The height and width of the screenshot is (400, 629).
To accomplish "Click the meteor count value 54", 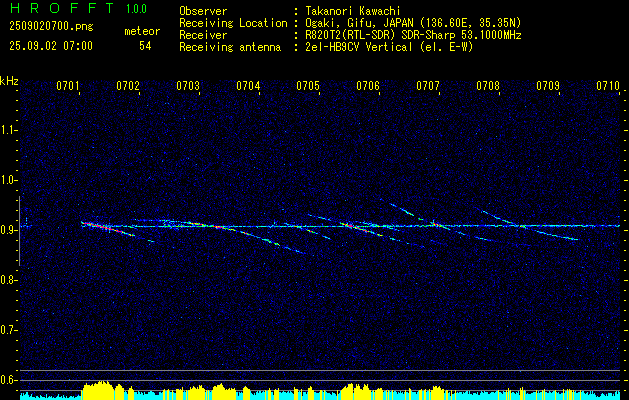I will point(145,46).
